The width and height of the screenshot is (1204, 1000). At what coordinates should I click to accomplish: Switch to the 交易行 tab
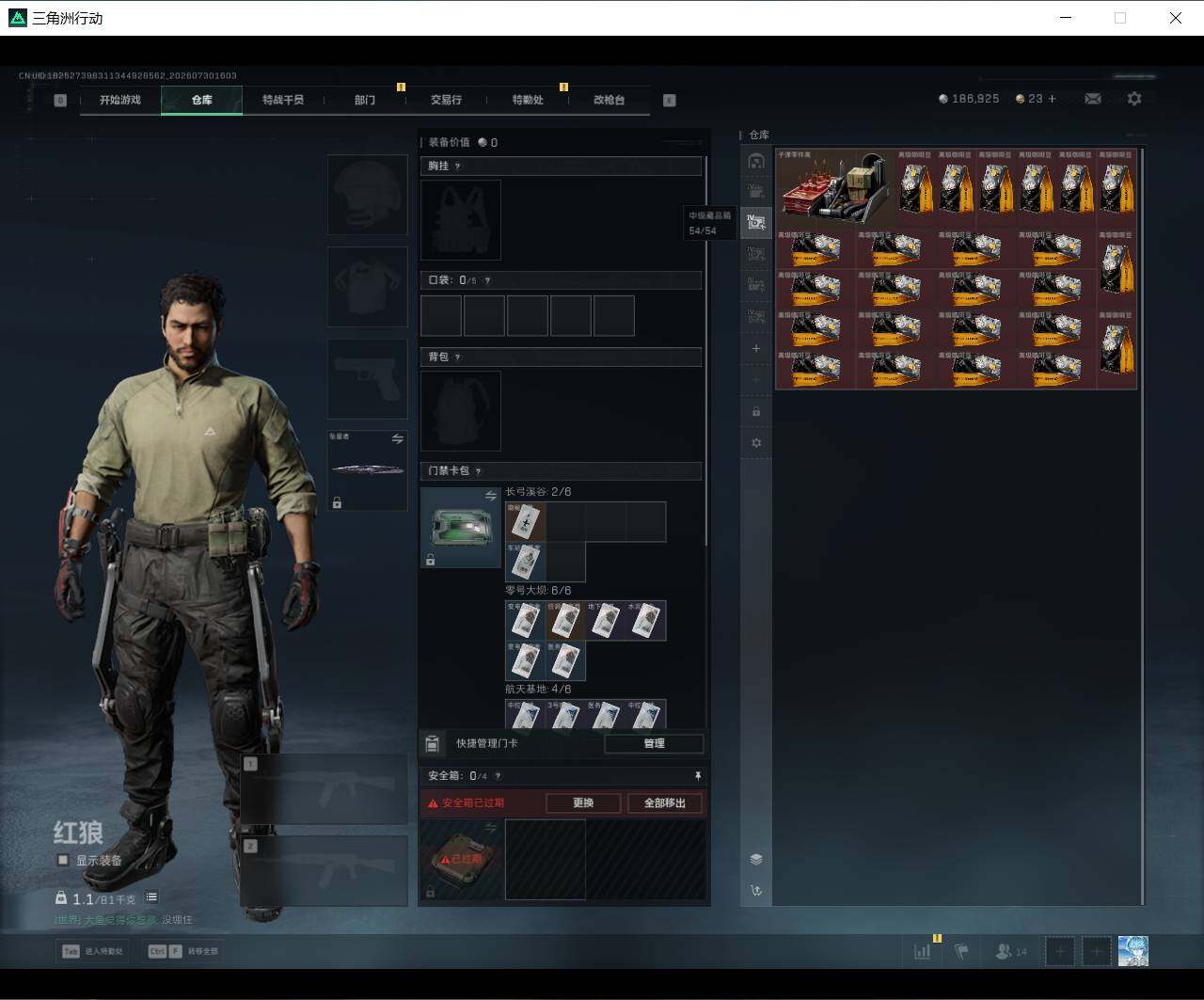pos(446,100)
